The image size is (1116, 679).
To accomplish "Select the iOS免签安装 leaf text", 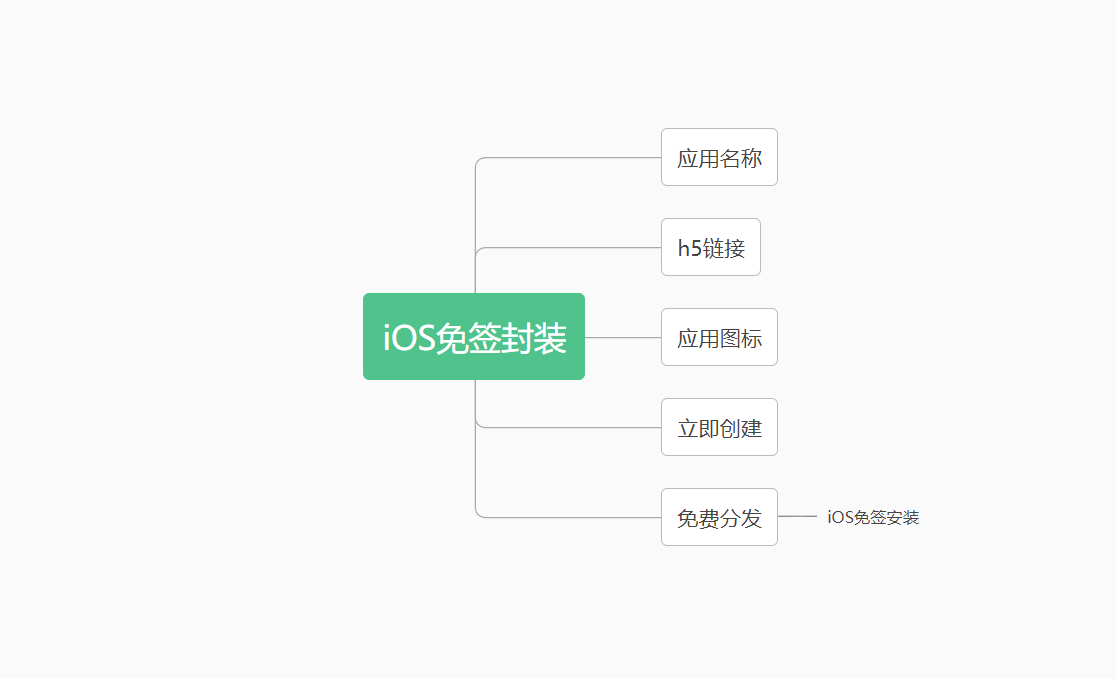I will click(x=873, y=517).
